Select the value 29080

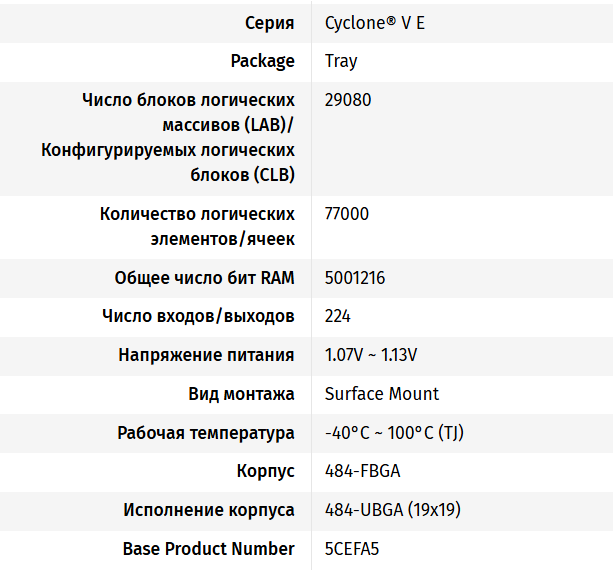tap(347, 100)
